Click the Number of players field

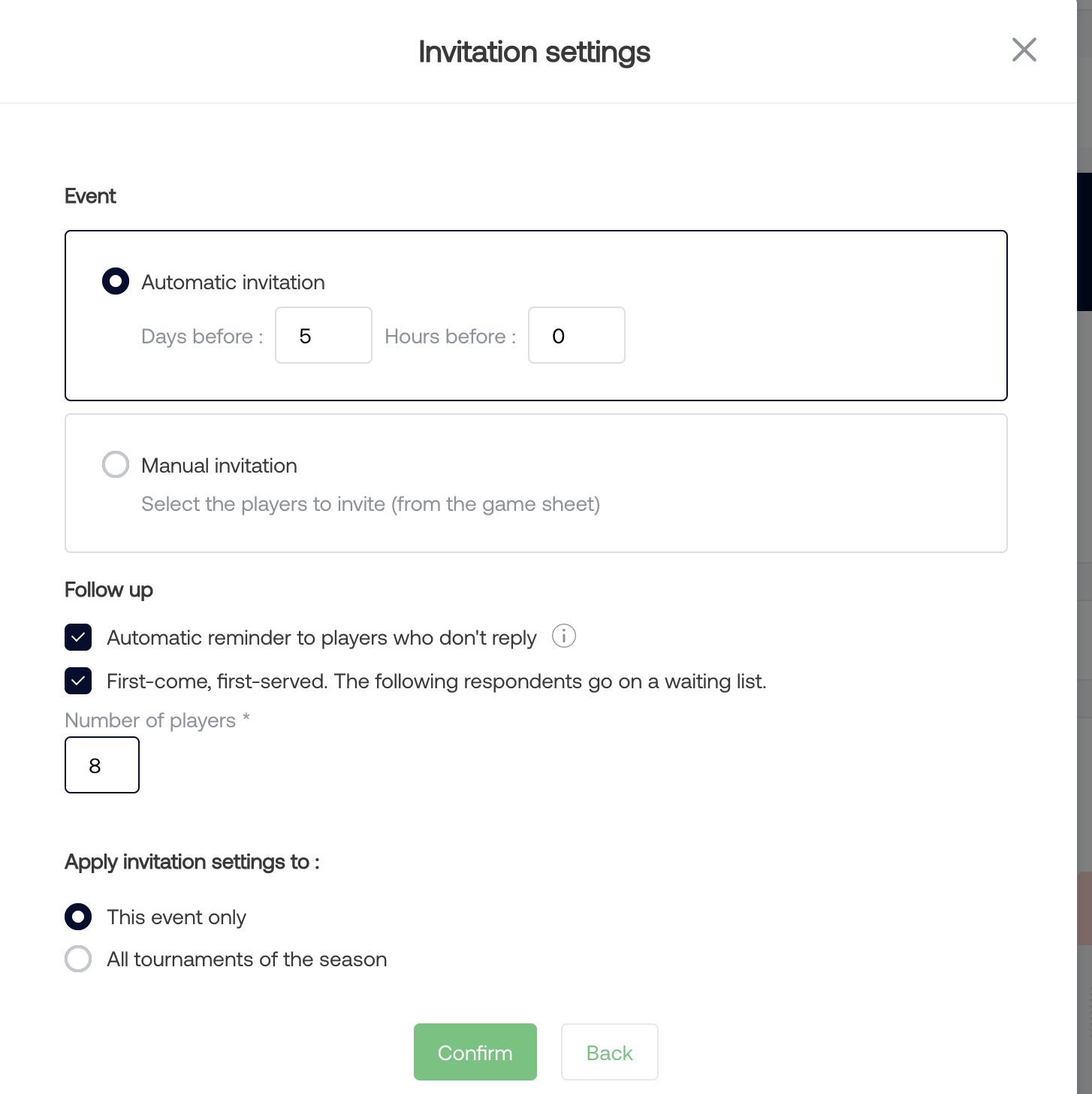(x=102, y=765)
